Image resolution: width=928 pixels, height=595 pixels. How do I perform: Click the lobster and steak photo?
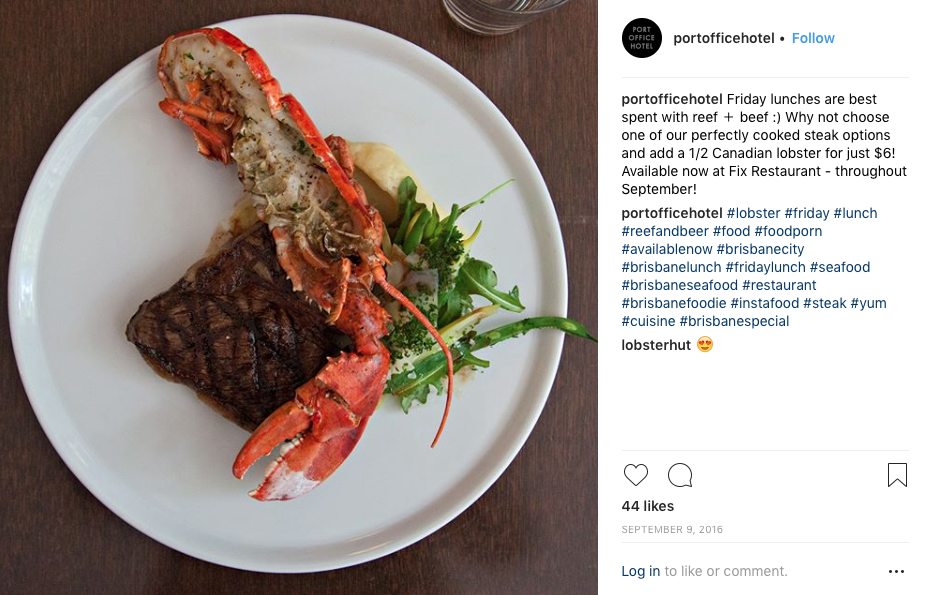(x=298, y=297)
